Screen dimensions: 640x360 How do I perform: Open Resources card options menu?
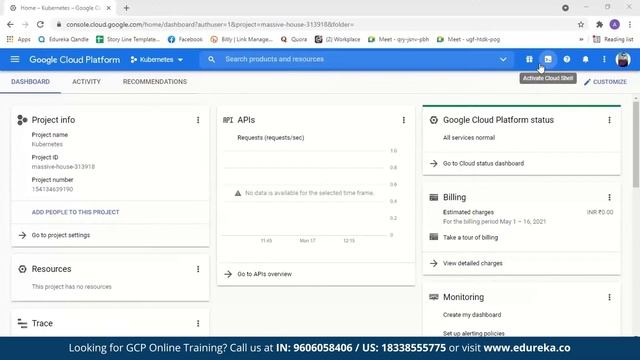[198, 269]
